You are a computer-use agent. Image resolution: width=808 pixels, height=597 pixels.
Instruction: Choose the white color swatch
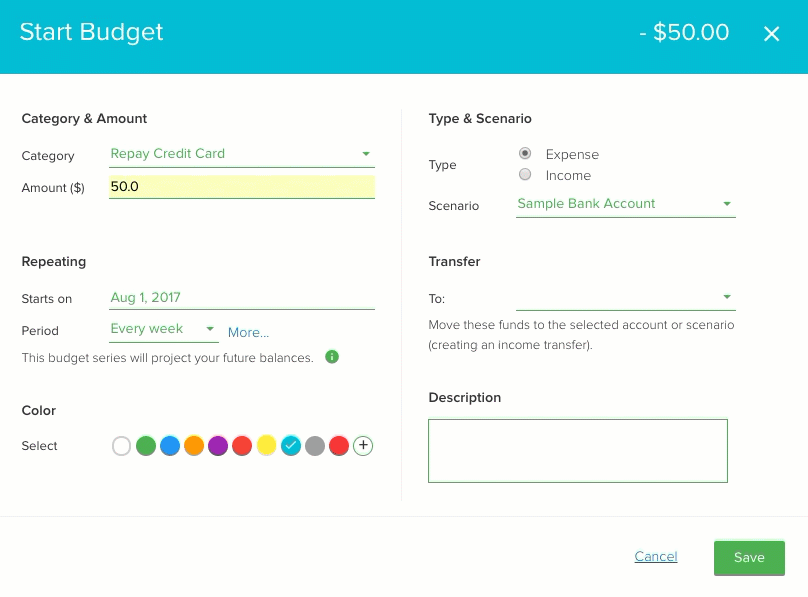(x=122, y=446)
